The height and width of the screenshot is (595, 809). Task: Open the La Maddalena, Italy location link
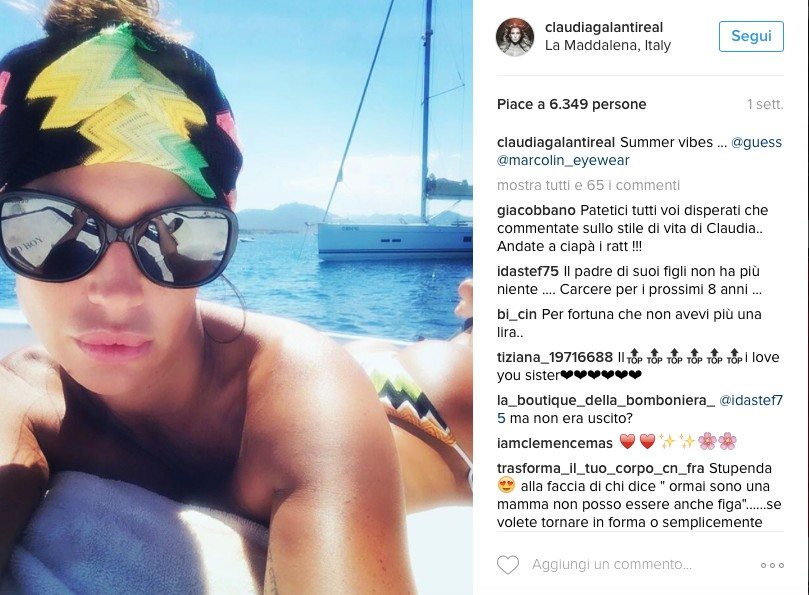tap(608, 45)
